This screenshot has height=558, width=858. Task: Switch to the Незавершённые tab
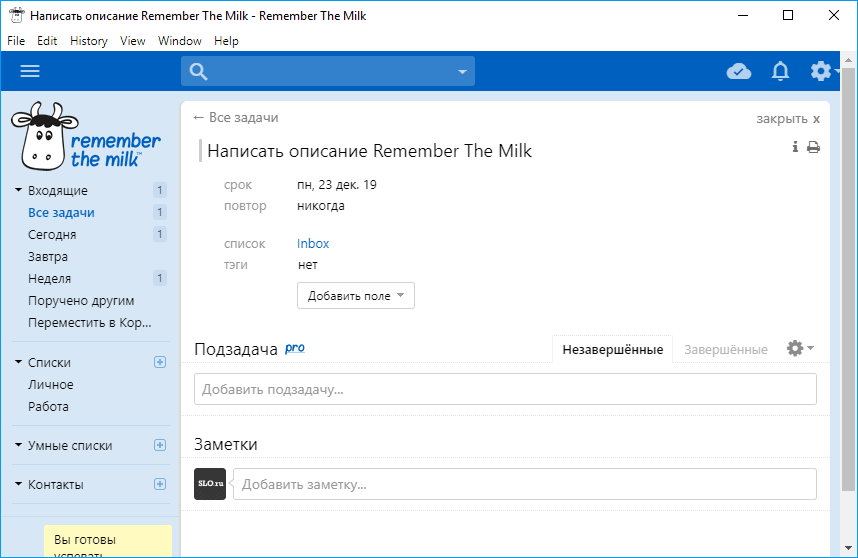point(612,349)
